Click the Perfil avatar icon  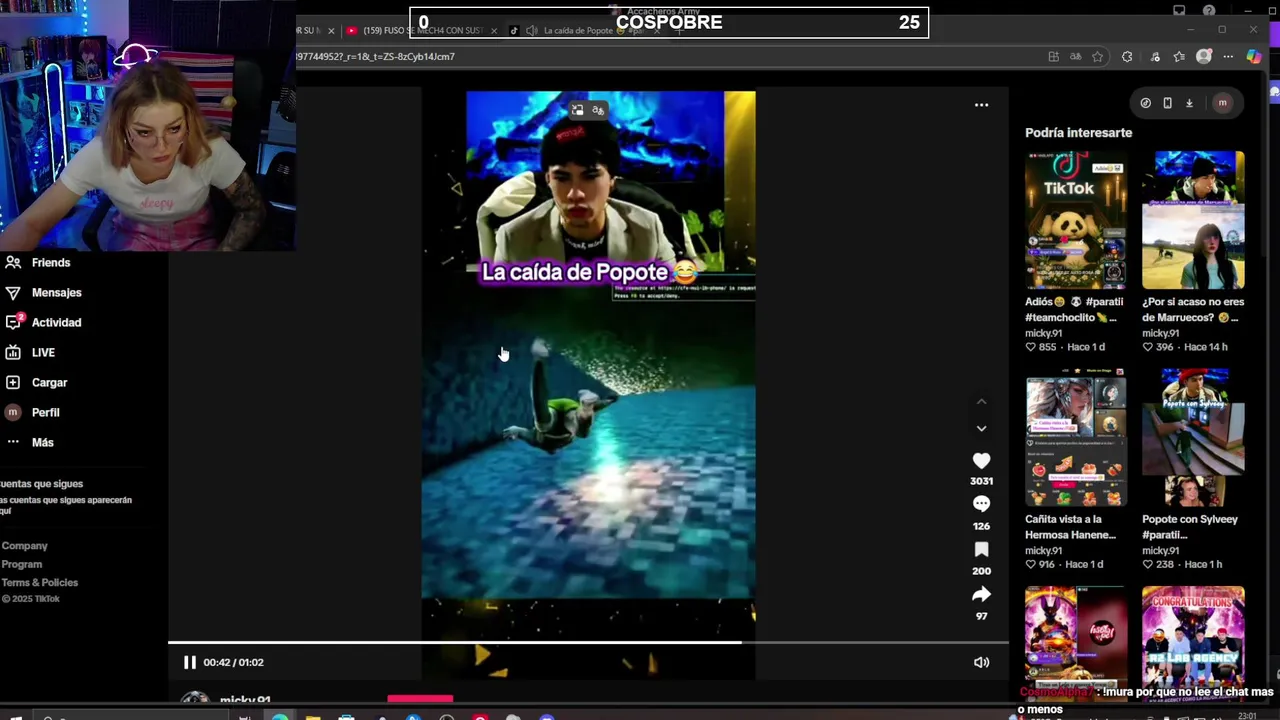(x=13, y=412)
